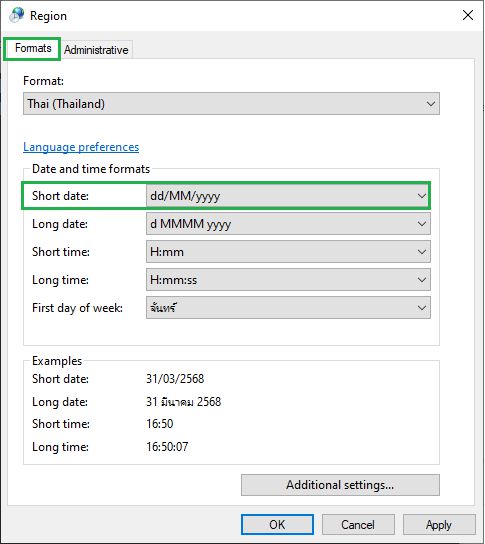The width and height of the screenshot is (485, 544).
Task: Open the Long time H:mm:ss dropdown
Action: pyautogui.click(x=288, y=280)
